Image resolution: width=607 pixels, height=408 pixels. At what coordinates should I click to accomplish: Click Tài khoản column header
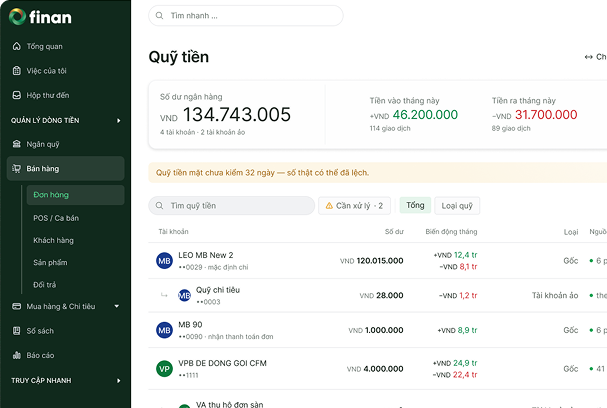pos(173,231)
